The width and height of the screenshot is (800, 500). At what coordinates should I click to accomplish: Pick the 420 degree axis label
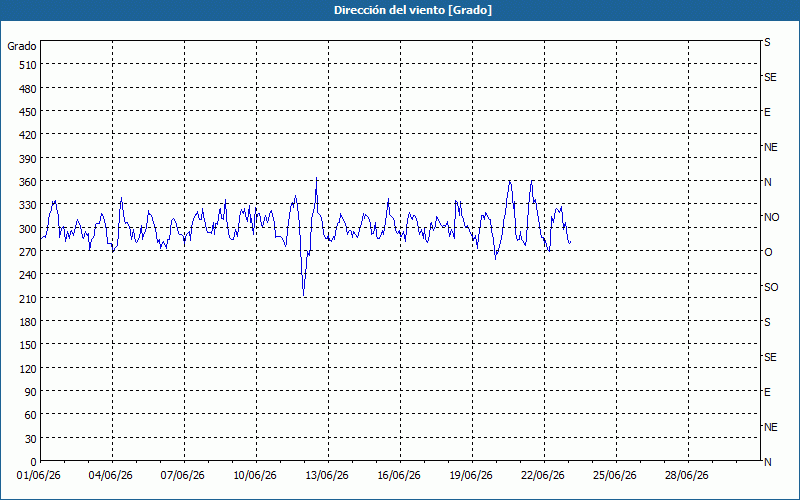tap(28, 135)
